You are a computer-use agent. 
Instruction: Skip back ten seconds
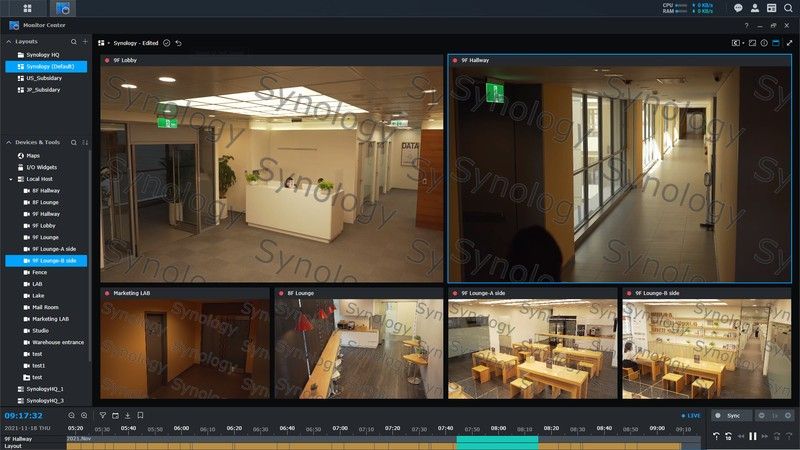(728, 436)
